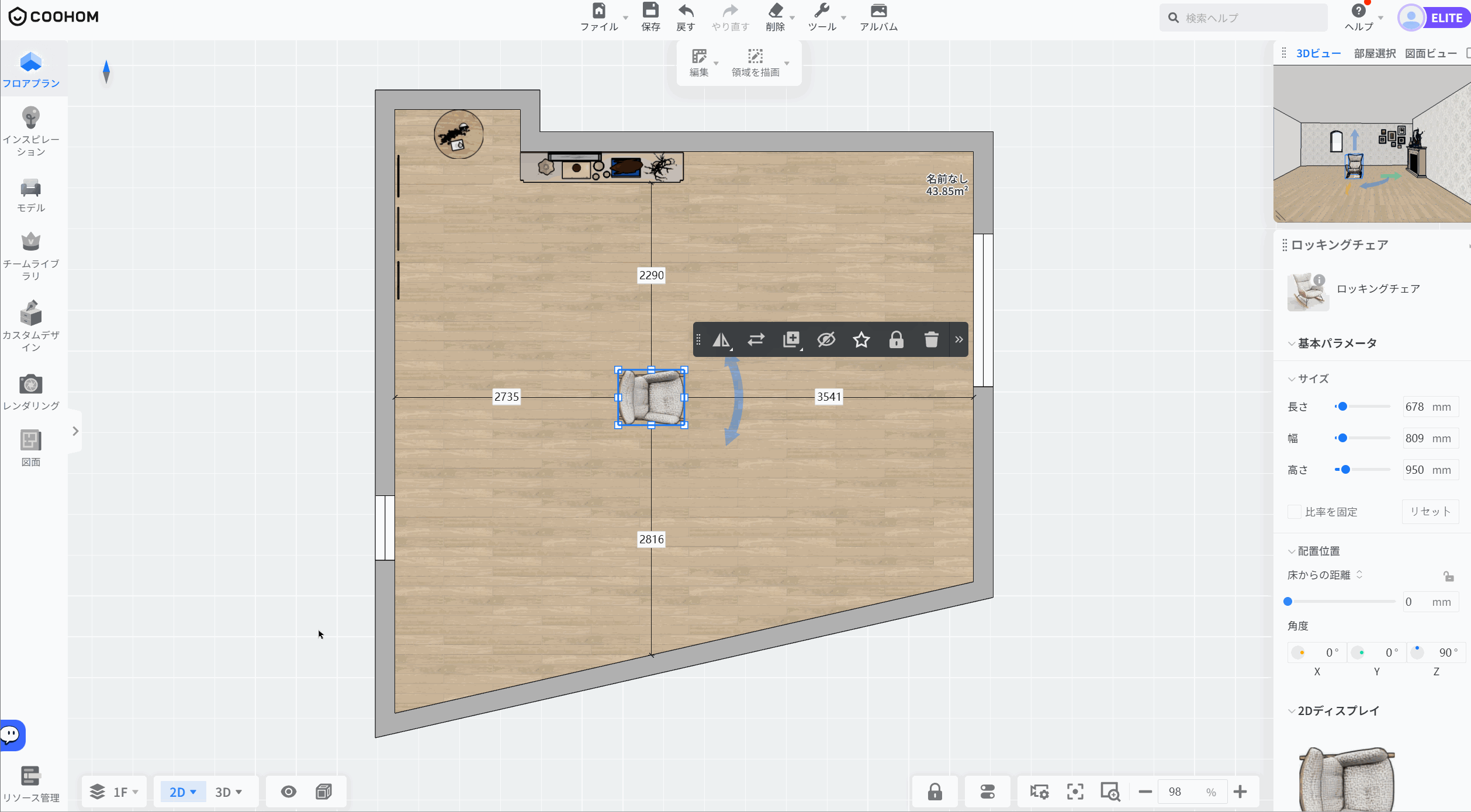Click the リセット button
This screenshot has width=1471, height=812.
click(x=1430, y=512)
